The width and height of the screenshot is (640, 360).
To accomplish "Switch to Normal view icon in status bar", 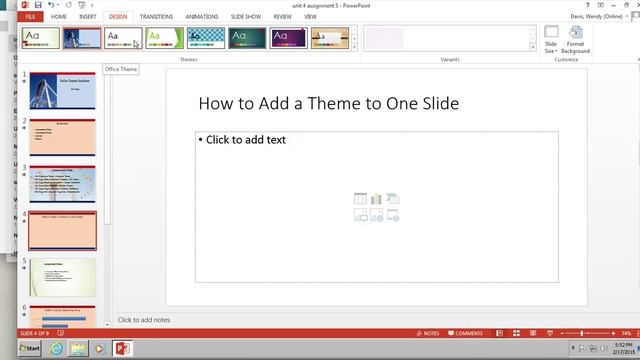I will point(500,333).
